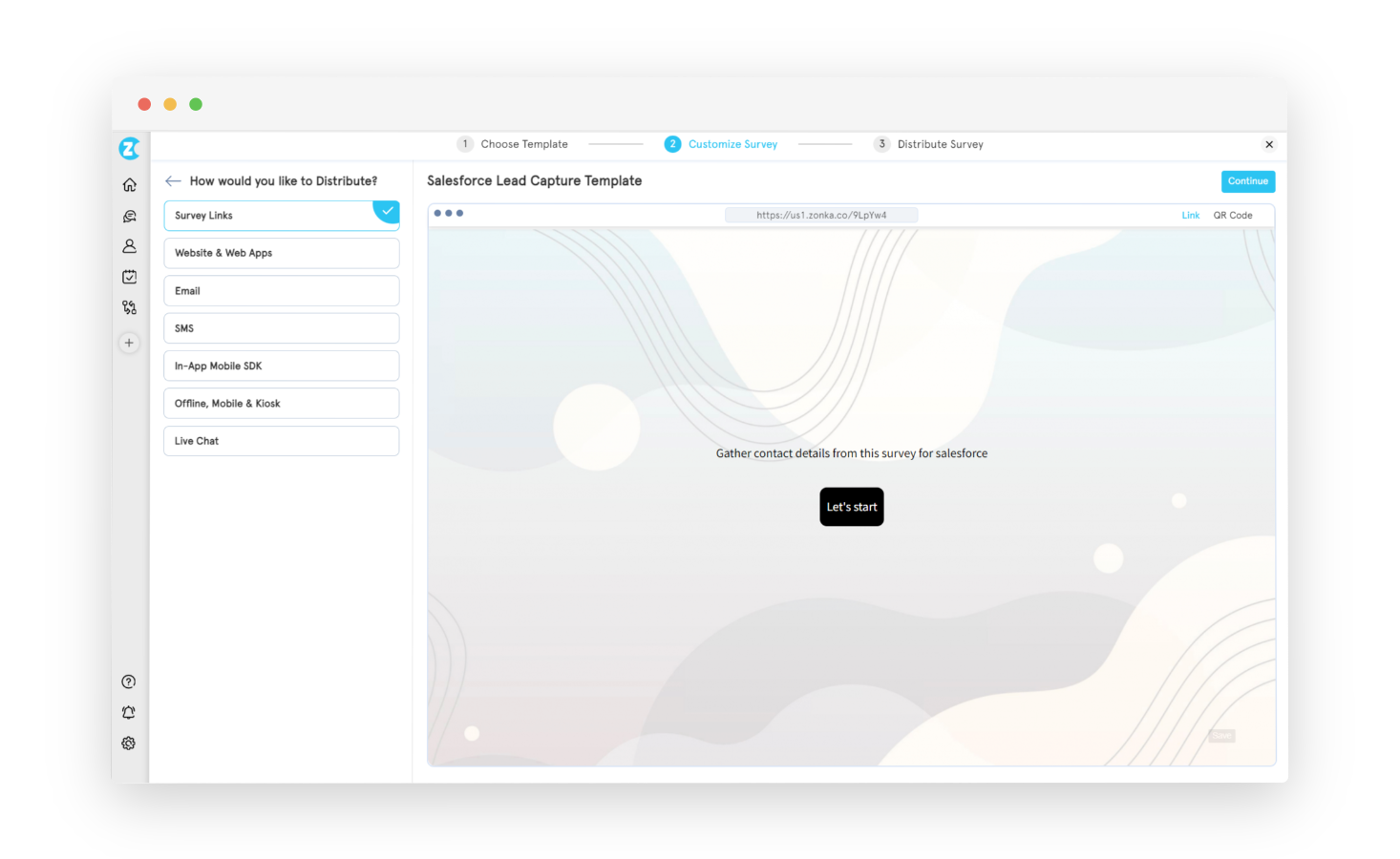Open the settings gear icon
The height and width of the screenshot is (859, 1400).
[x=129, y=744]
